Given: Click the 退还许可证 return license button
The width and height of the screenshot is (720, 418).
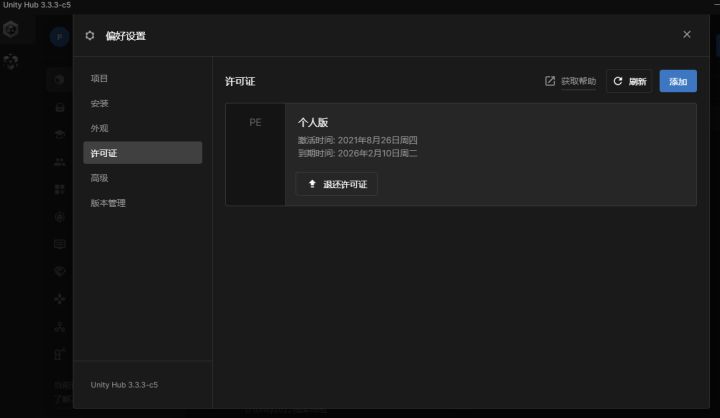Looking at the screenshot, I should tap(337, 184).
